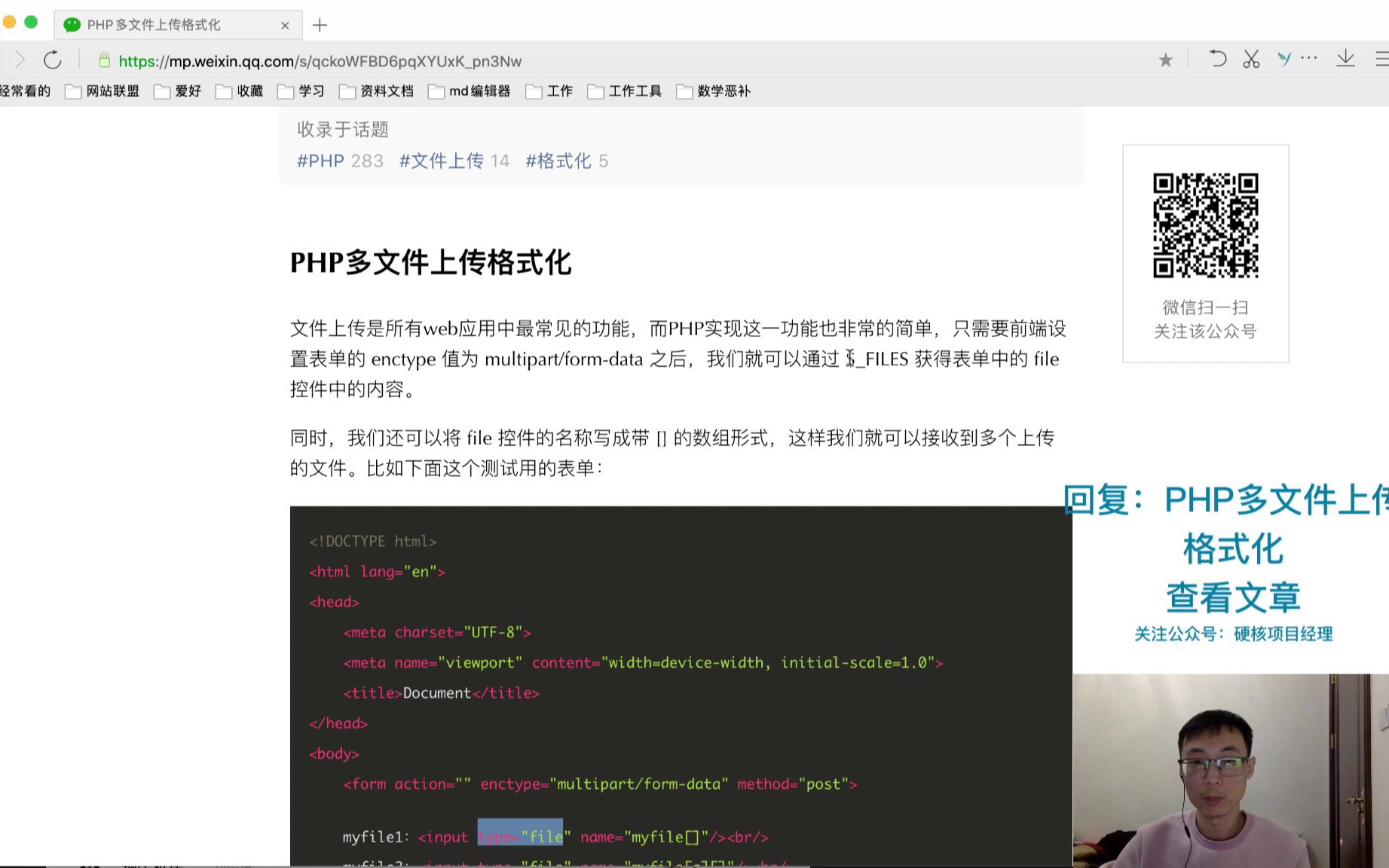Screen dimensions: 1389x868
Task: Open the 数学恶补 bookmarks folder
Action: [x=714, y=91]
